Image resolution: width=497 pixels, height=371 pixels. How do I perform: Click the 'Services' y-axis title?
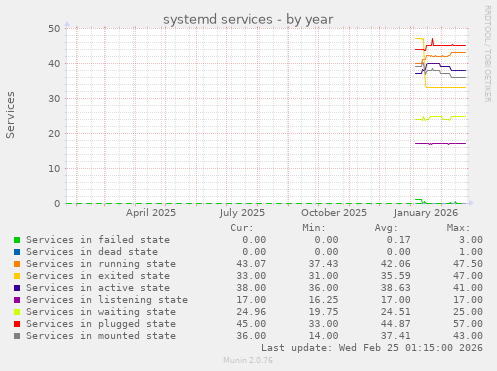click(10, 115)
